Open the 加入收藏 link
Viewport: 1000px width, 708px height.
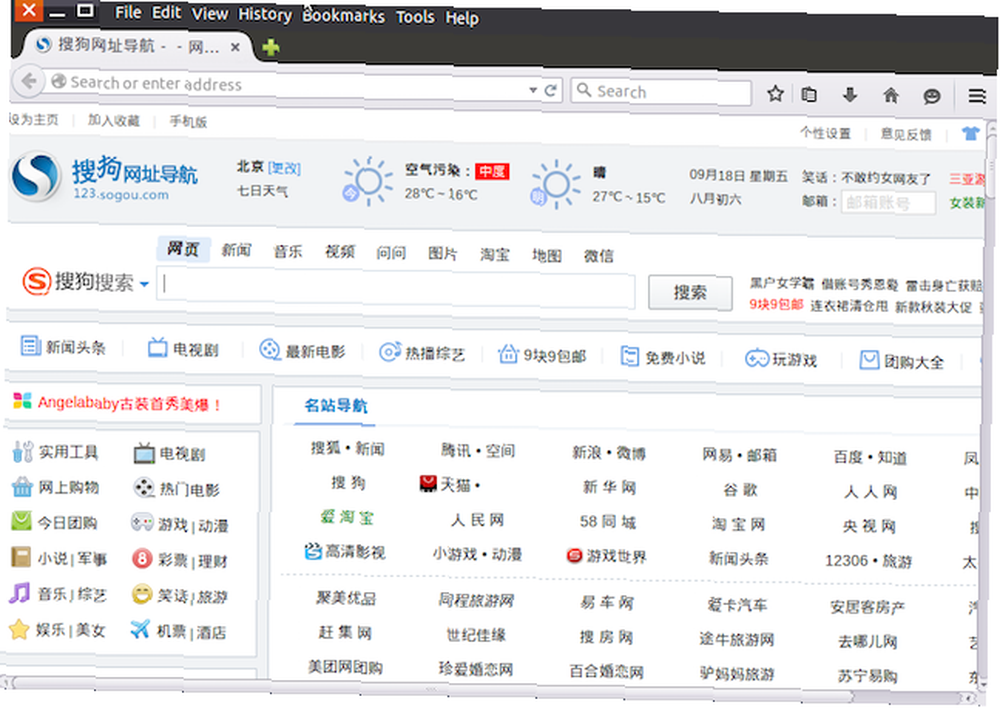114,121
